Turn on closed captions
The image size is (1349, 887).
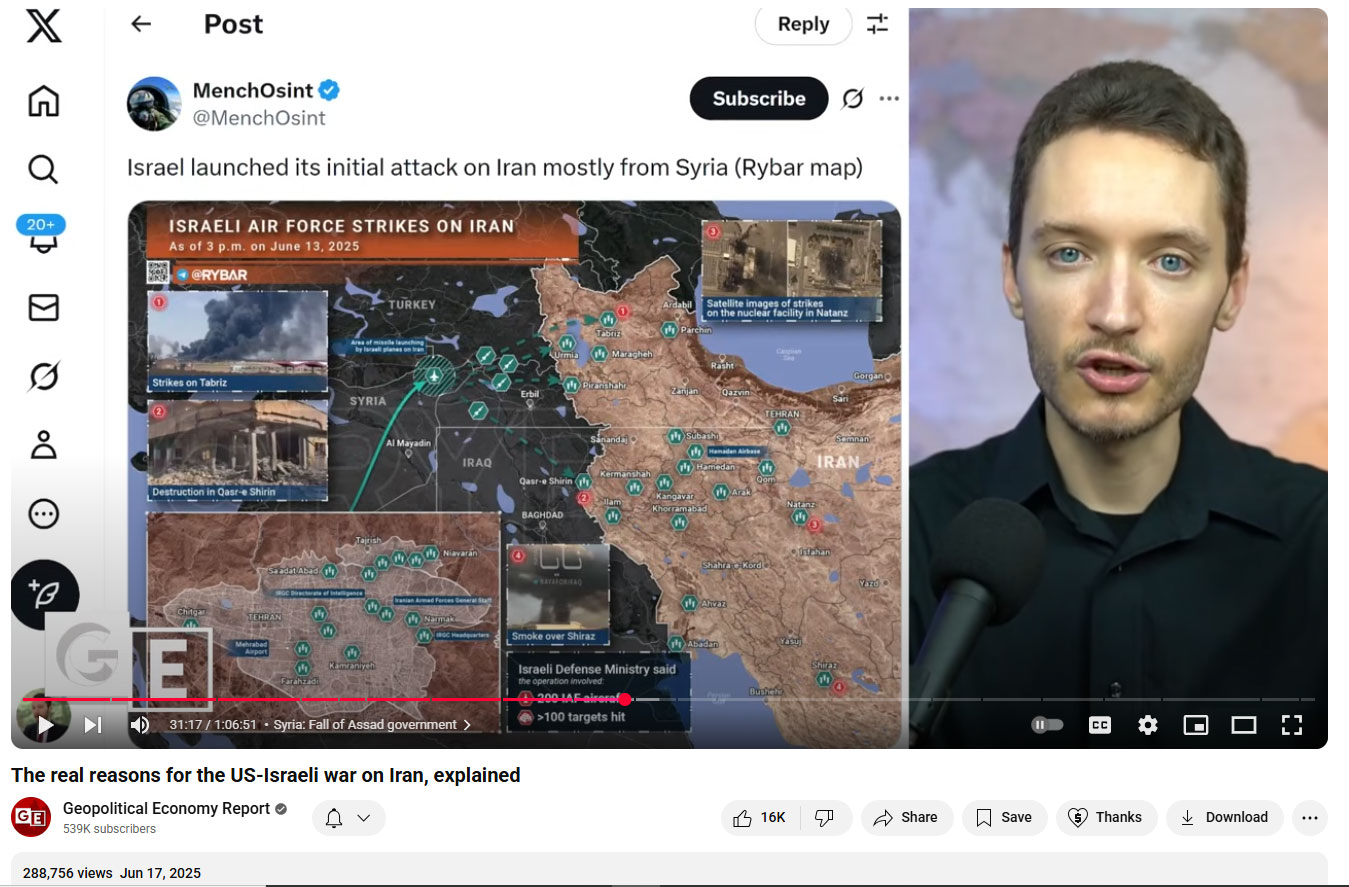pos(1100,725)
